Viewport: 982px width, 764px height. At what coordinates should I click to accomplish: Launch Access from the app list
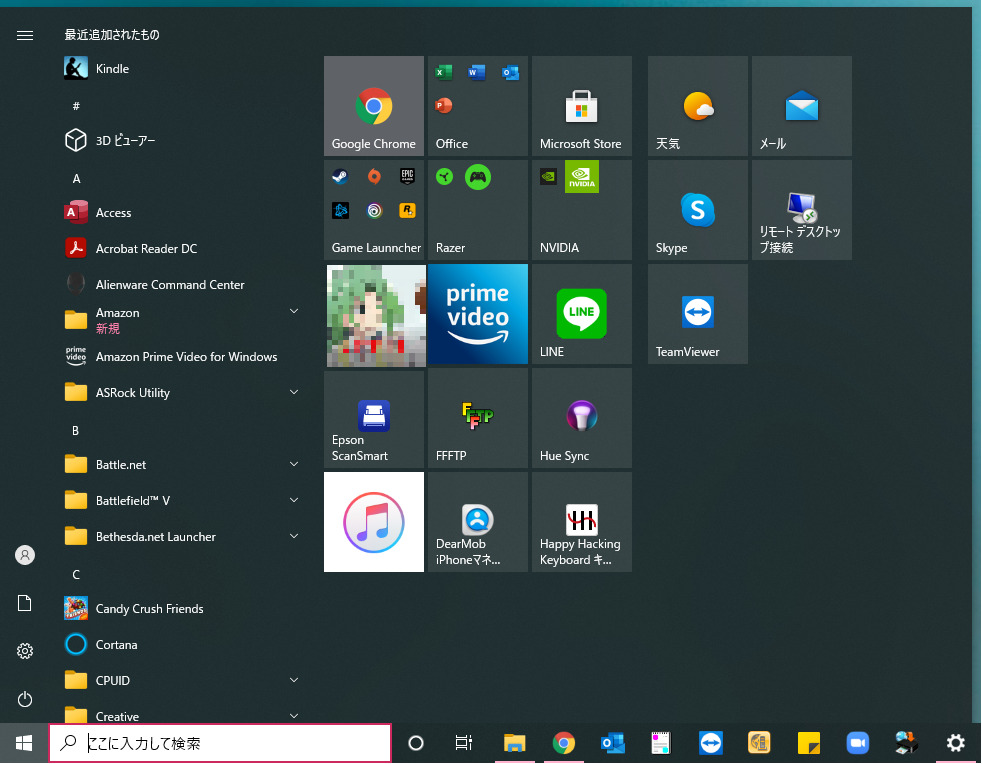[182, 212]
